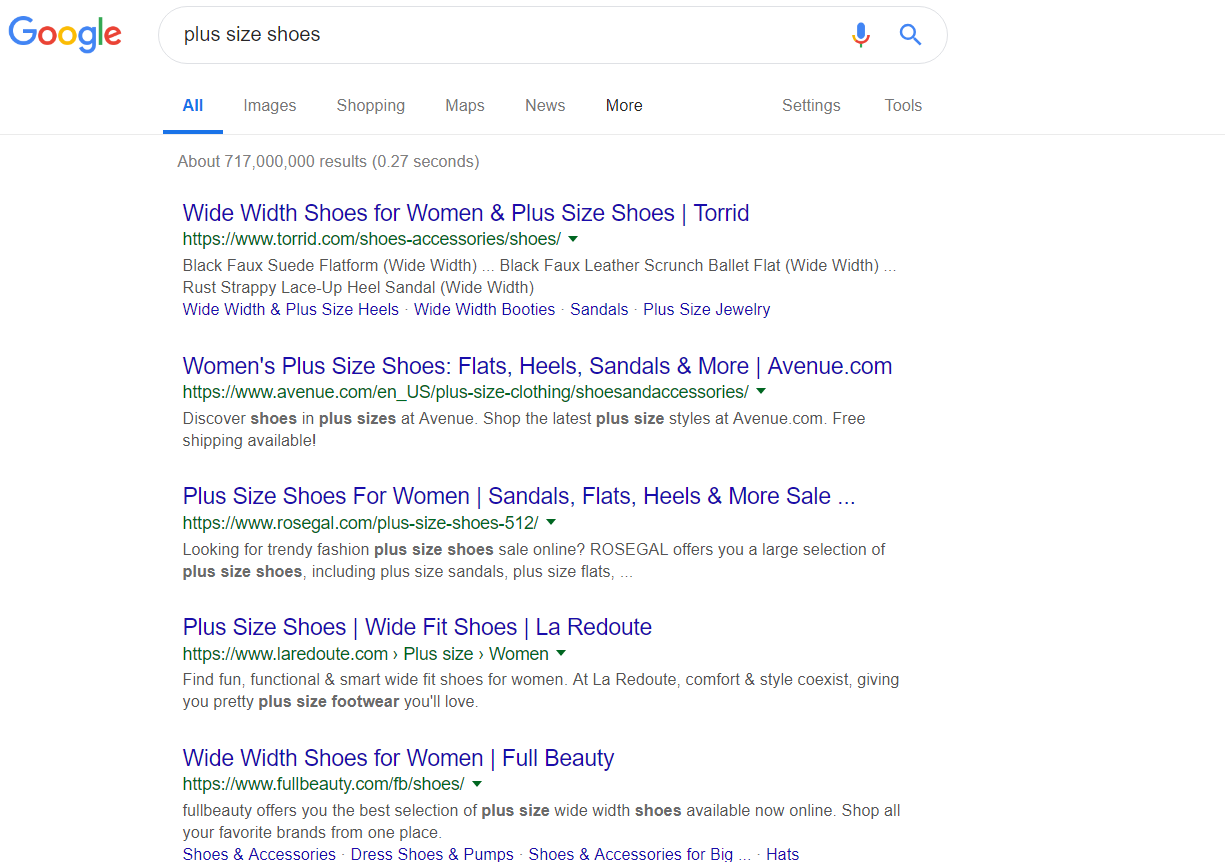Open Full Beauty Wide Width Shoes result

(398, 758)
